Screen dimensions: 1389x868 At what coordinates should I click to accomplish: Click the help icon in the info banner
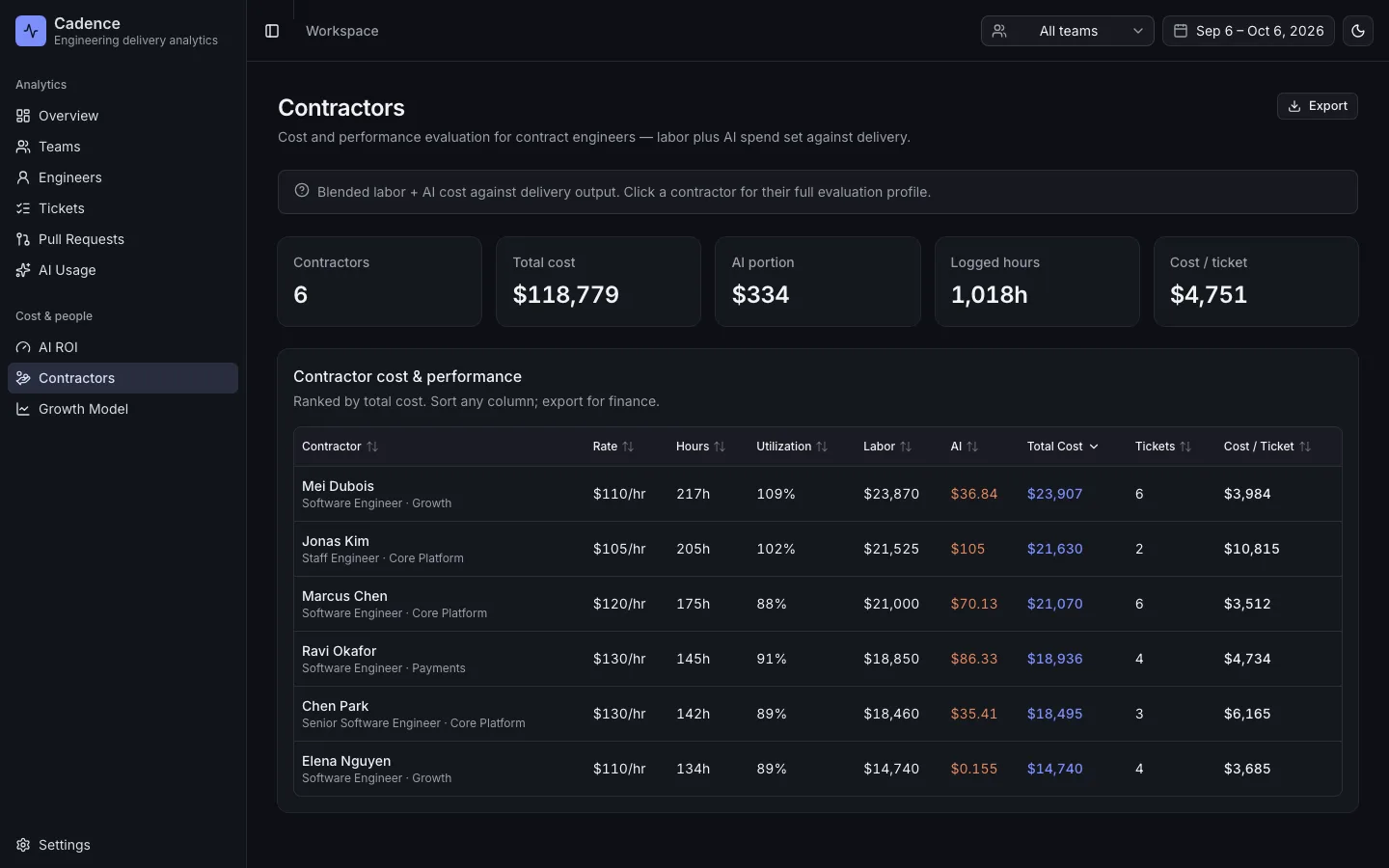[x=302, y=191]
